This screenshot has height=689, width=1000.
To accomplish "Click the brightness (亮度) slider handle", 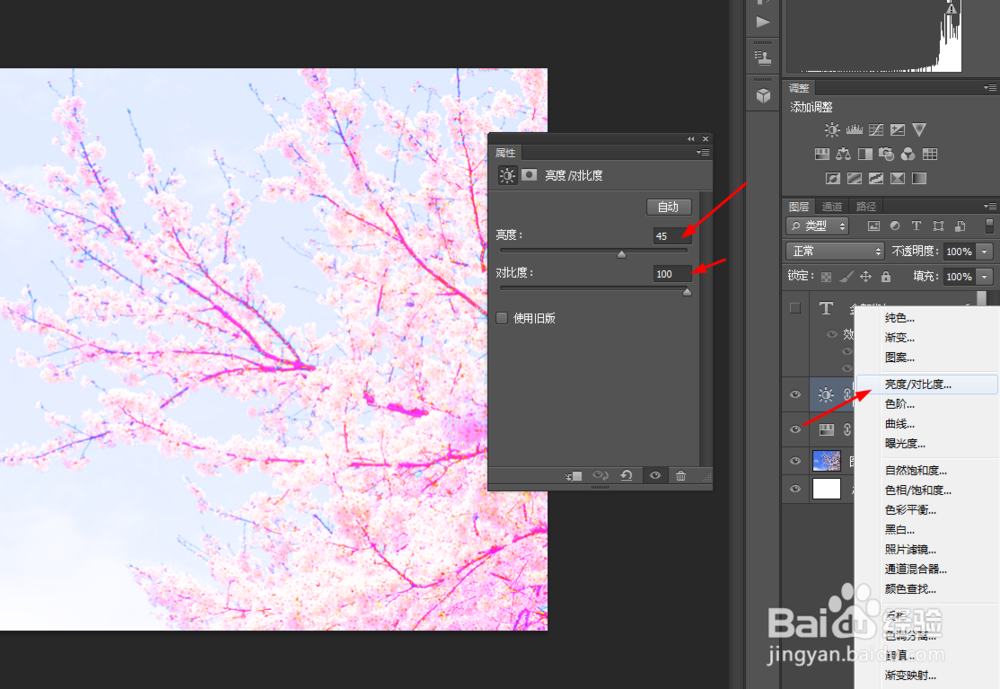I will click(x=621, y=255).
